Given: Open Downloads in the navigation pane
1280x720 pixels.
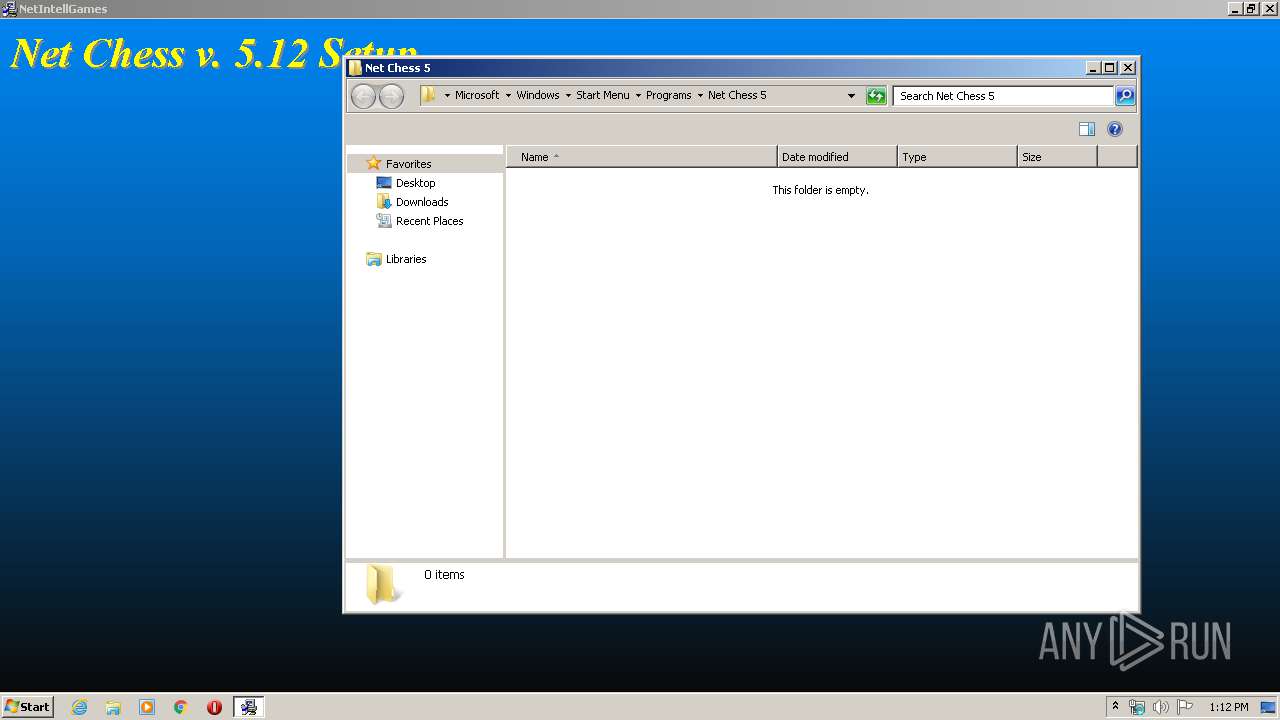Looking at the screenshot, I should coord(421,202).
